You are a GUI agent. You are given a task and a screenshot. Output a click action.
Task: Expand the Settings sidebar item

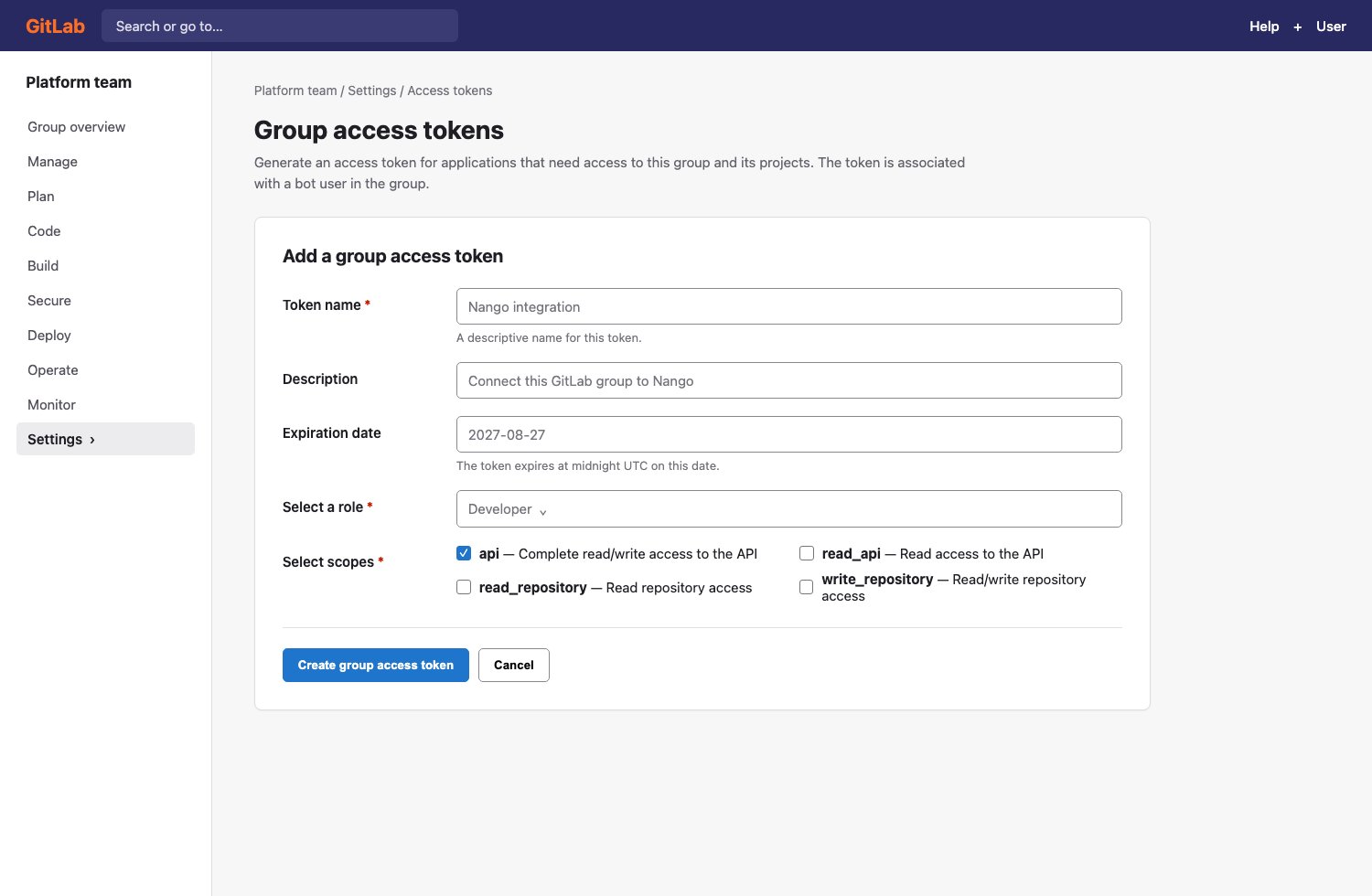105,439
